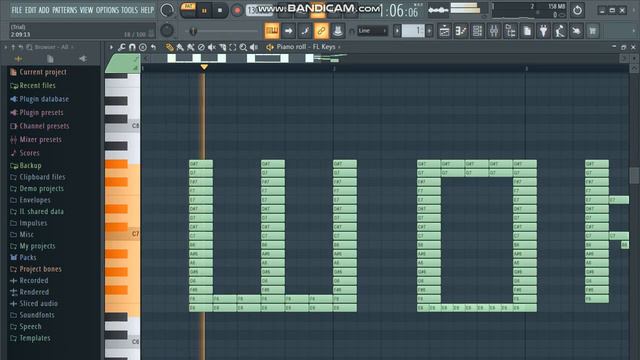Select the Playback speaker tool

254,47
